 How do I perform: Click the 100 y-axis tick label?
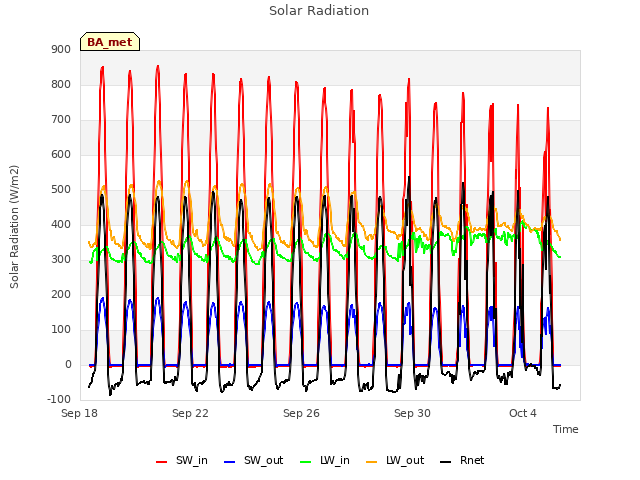[x=61, y=330]
